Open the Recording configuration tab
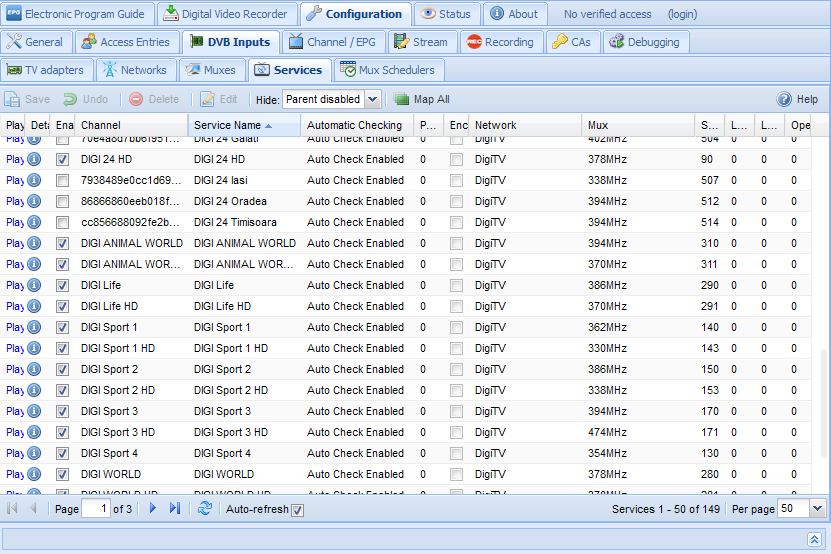The height and width of the screenshot is (554, 831). point(502,42)
